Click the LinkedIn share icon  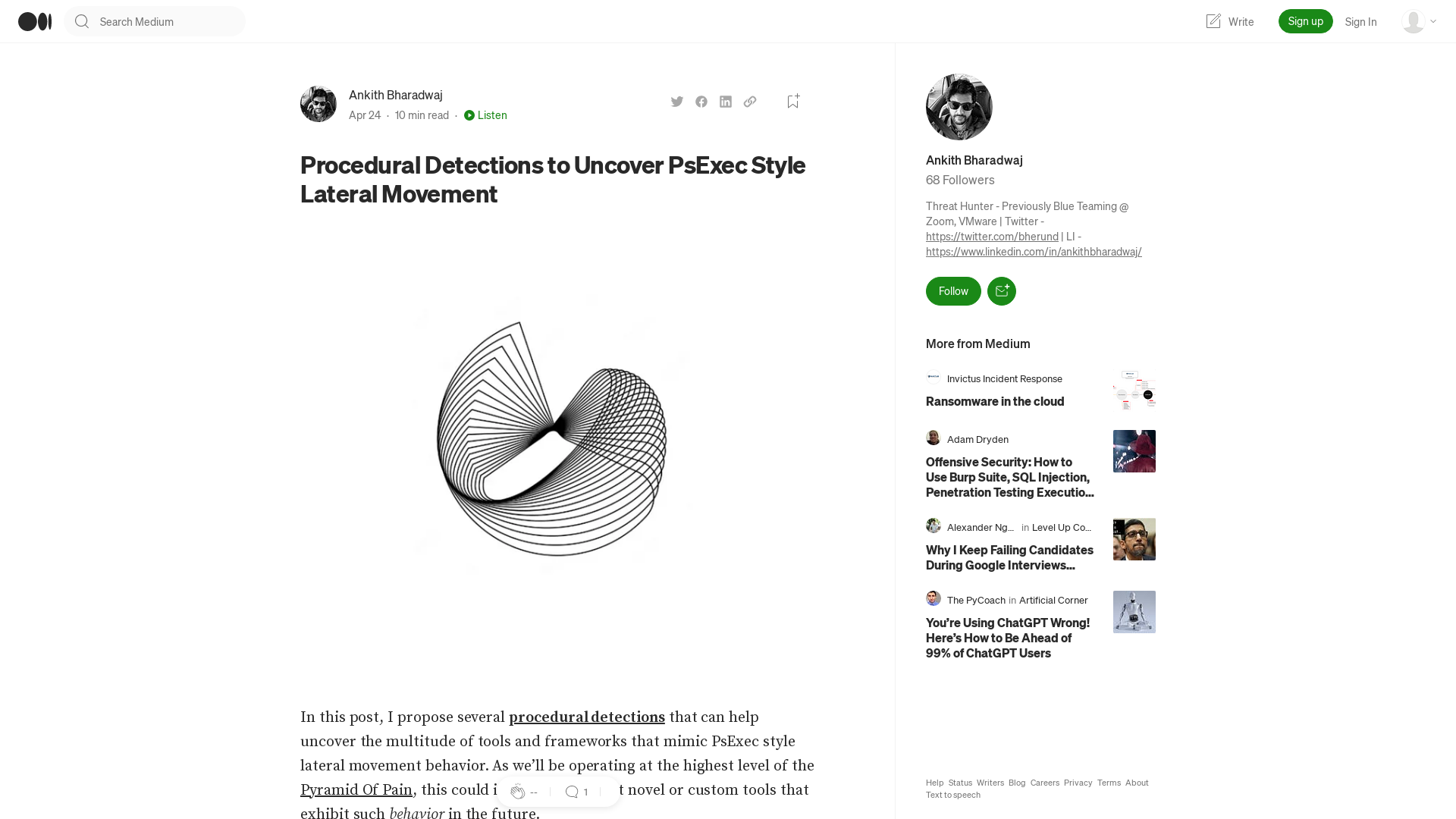pyautogui.click(x=726, y=101)
